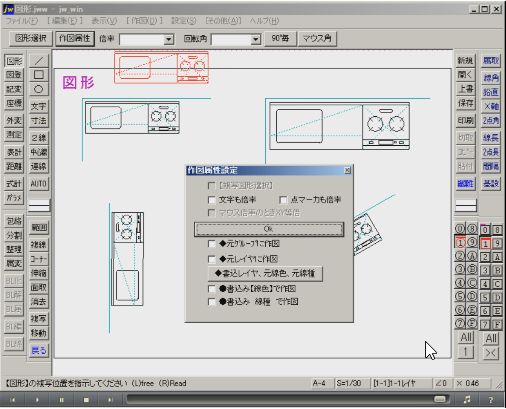Image resolution: width=506 pixels, height=409 pixels.
Task: Open the 距離 distance tool
Action: (x=14, y=166)
